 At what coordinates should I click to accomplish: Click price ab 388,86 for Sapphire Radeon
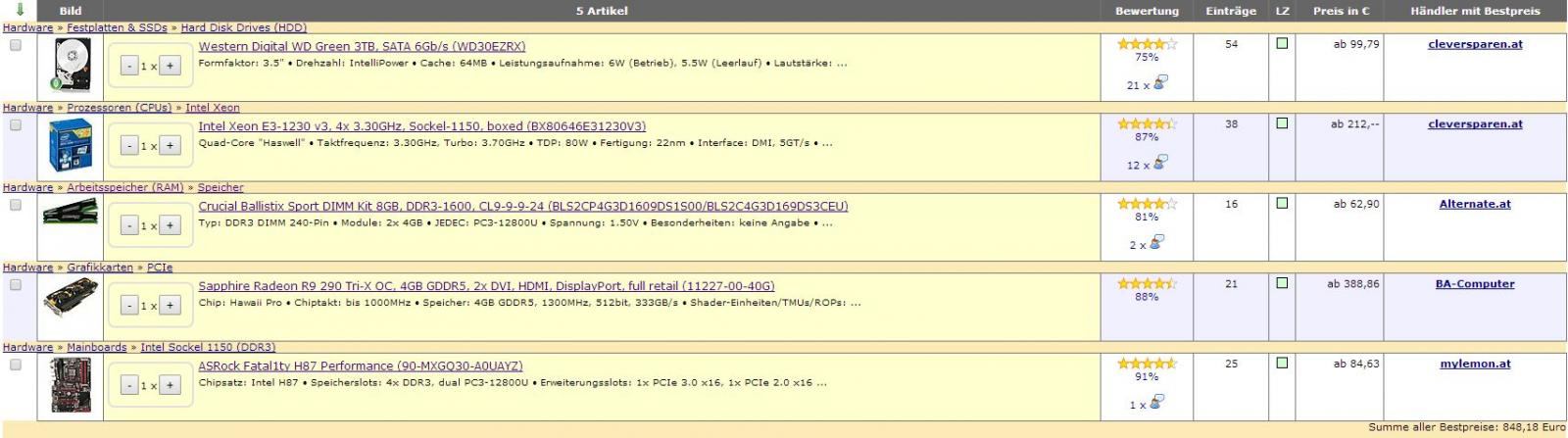1352,284
